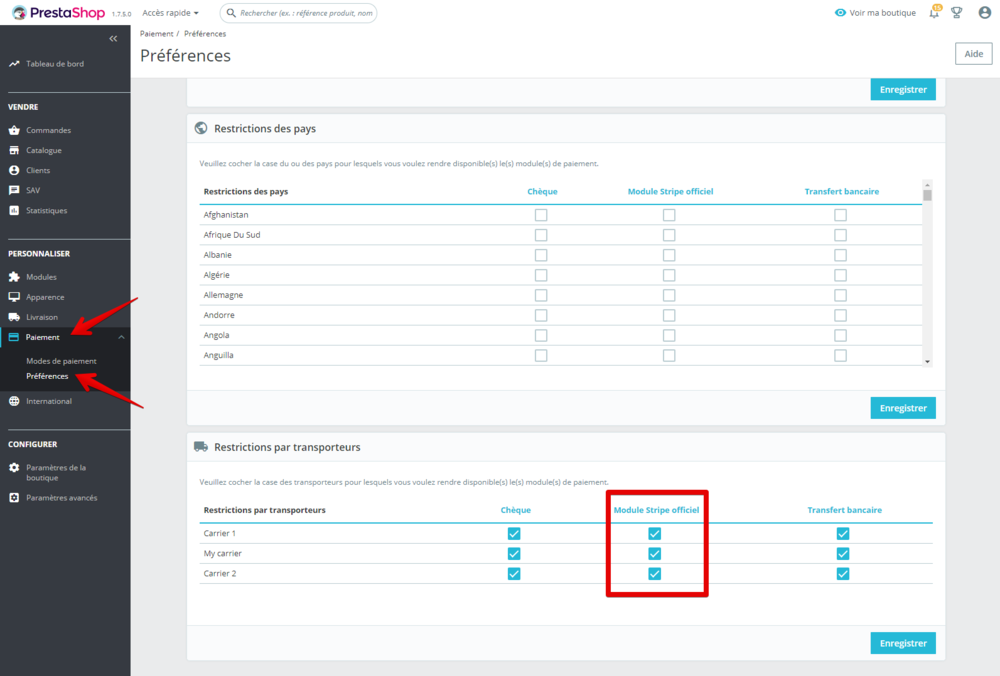Viewport: 1000px width, 676px height.
Task: Click the countries list scroll-up arrow
Action: [927, 185]
